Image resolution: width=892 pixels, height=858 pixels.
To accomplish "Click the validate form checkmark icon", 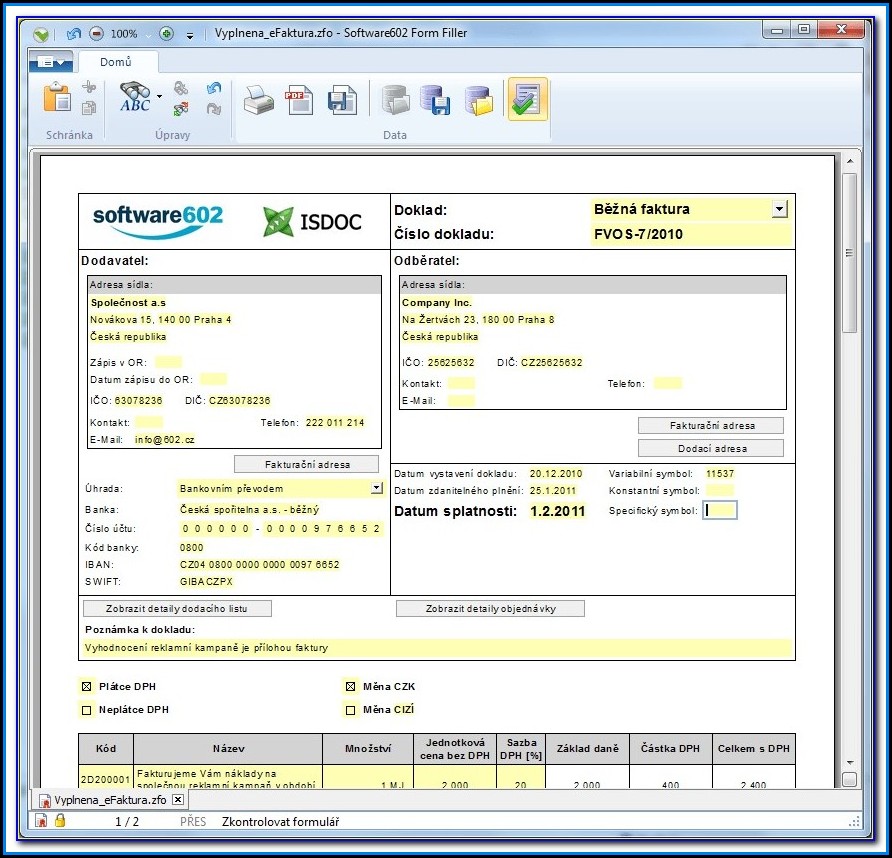I will point(527,99).
